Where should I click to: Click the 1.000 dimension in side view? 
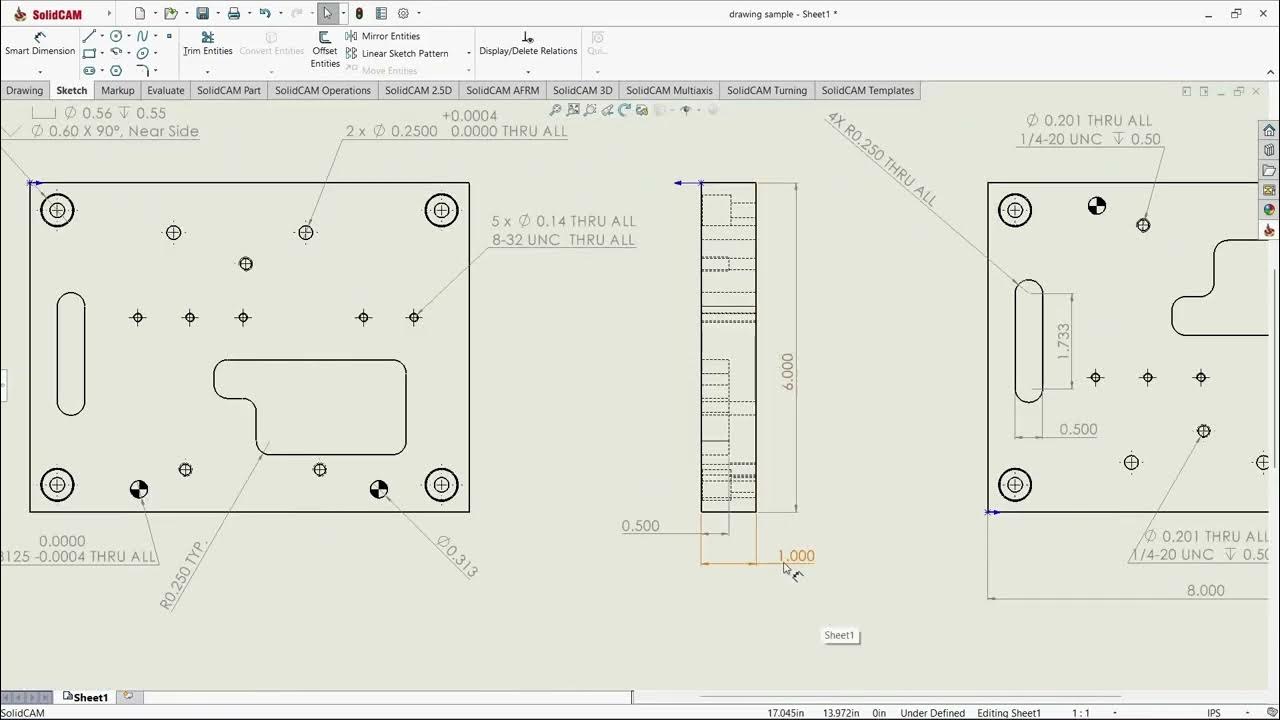click(796, 556)
